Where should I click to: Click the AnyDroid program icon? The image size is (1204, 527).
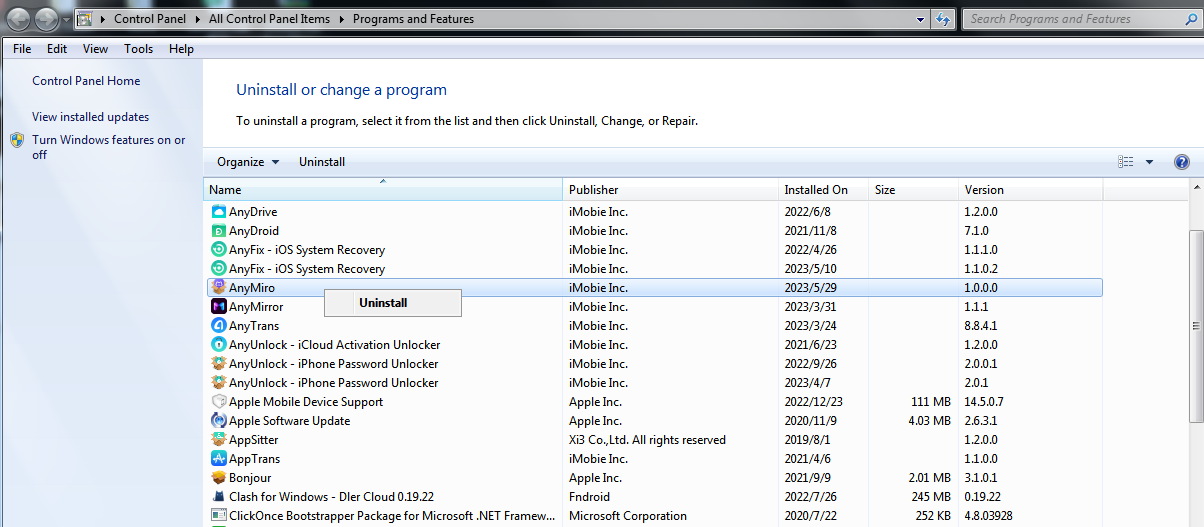click(x=219, y=231)
